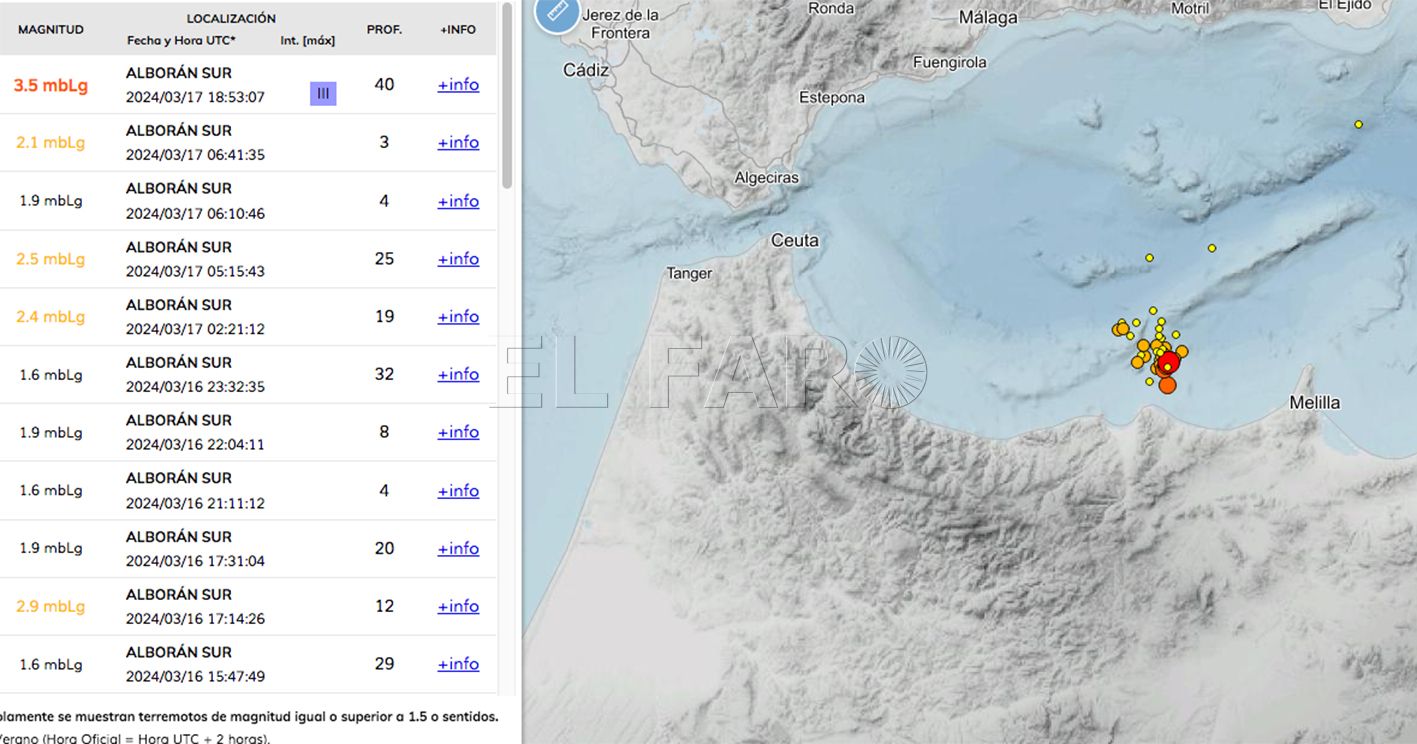Click the ALBORÁN SUR label in the top row
This screenshot has width=1417, height=744.
(x=177, y=72)
